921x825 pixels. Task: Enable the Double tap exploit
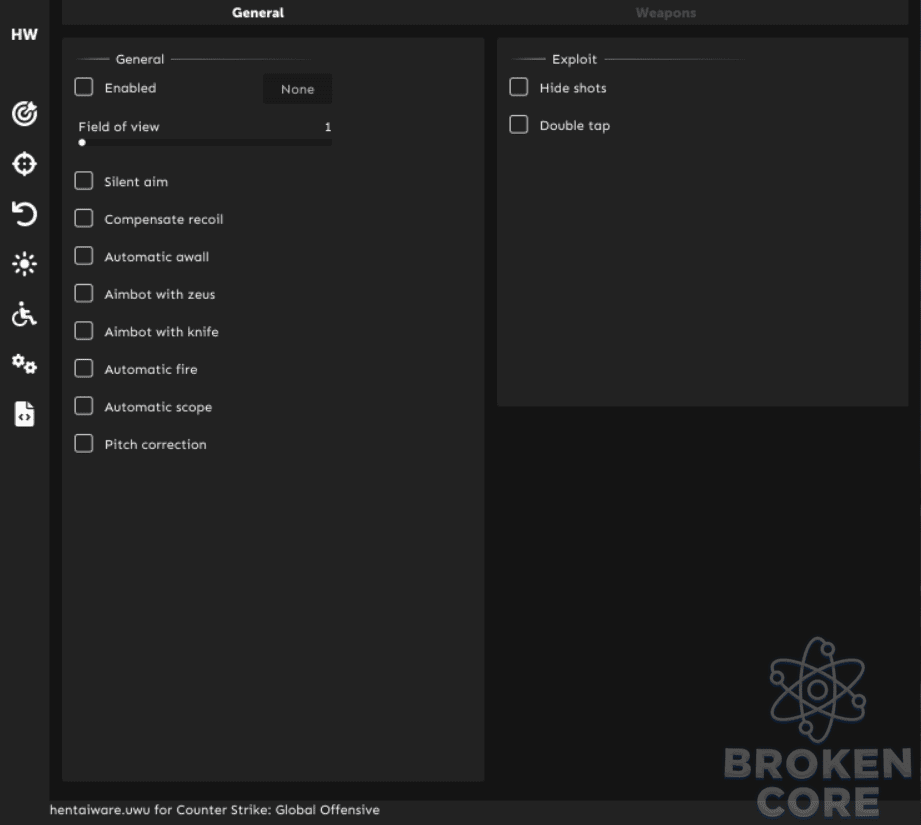(x=519, y=124)
